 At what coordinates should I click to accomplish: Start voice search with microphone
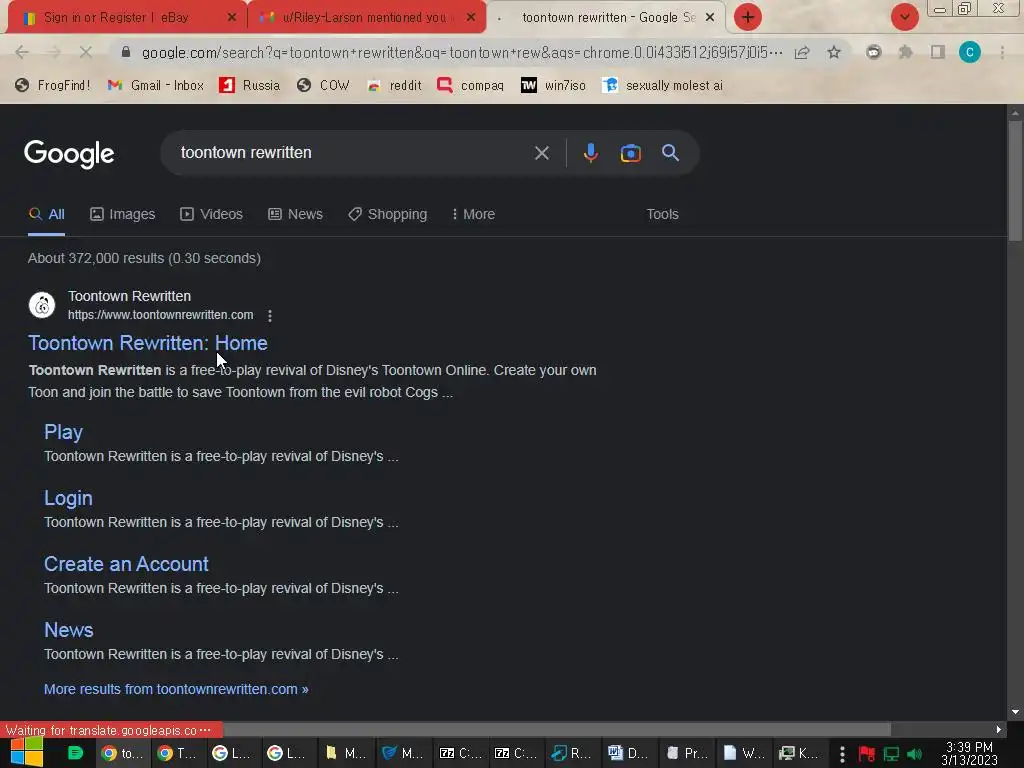[590, 153]
